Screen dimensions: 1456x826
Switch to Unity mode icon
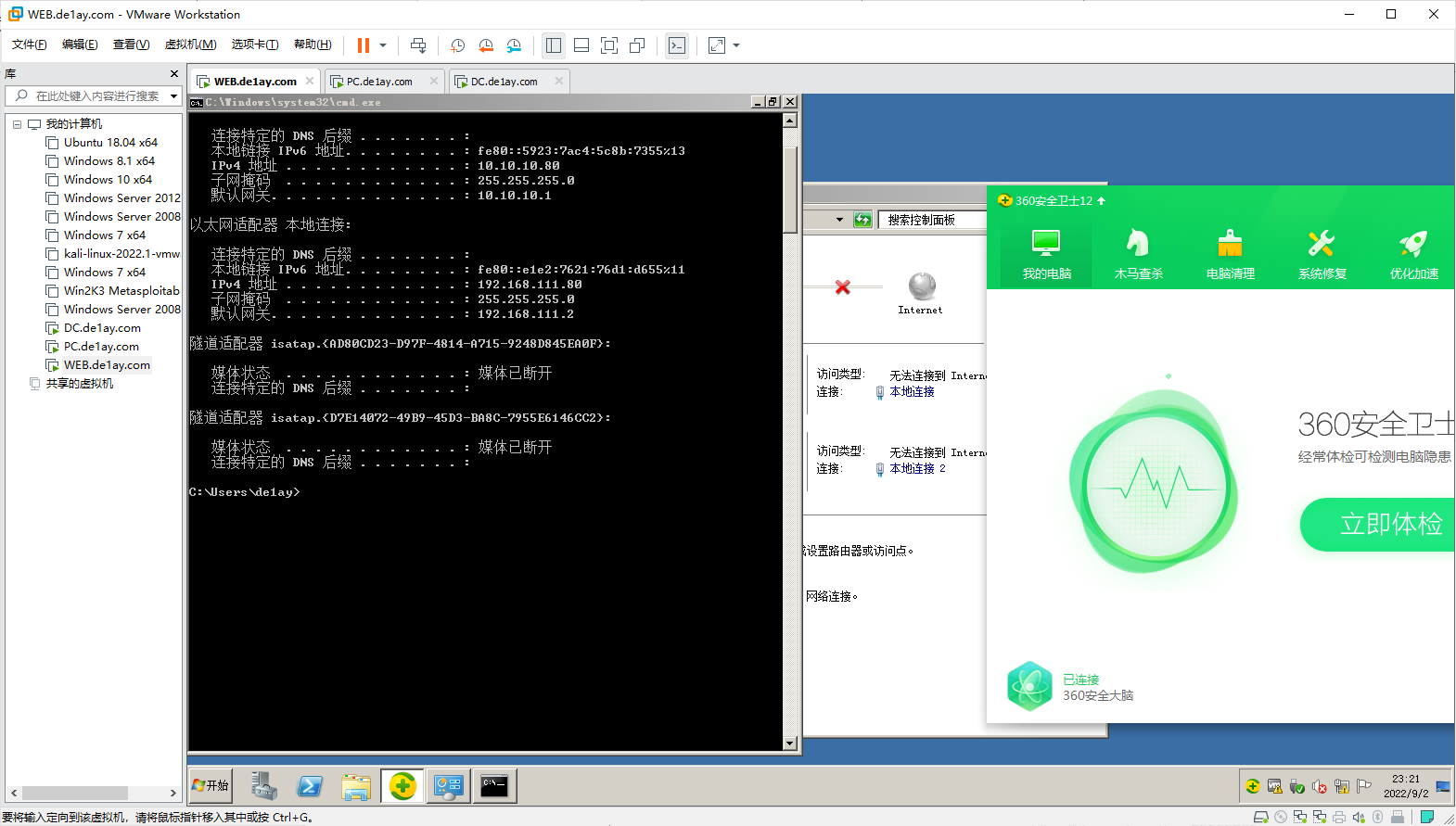(637, 45)
